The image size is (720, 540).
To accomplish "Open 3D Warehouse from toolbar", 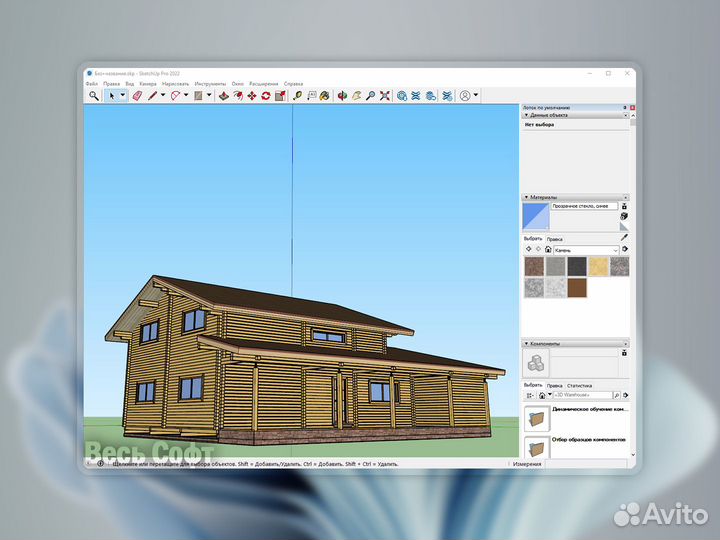I will [x=402, y=96].
